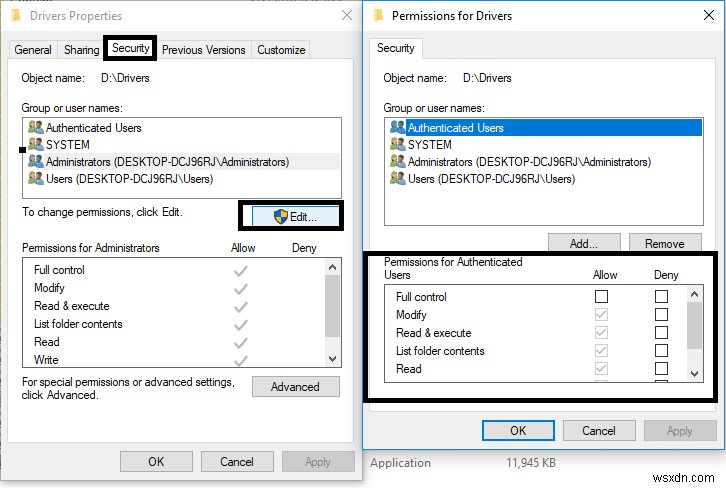Click the shield Edit button
726x488 pixels.
(290, 216)
